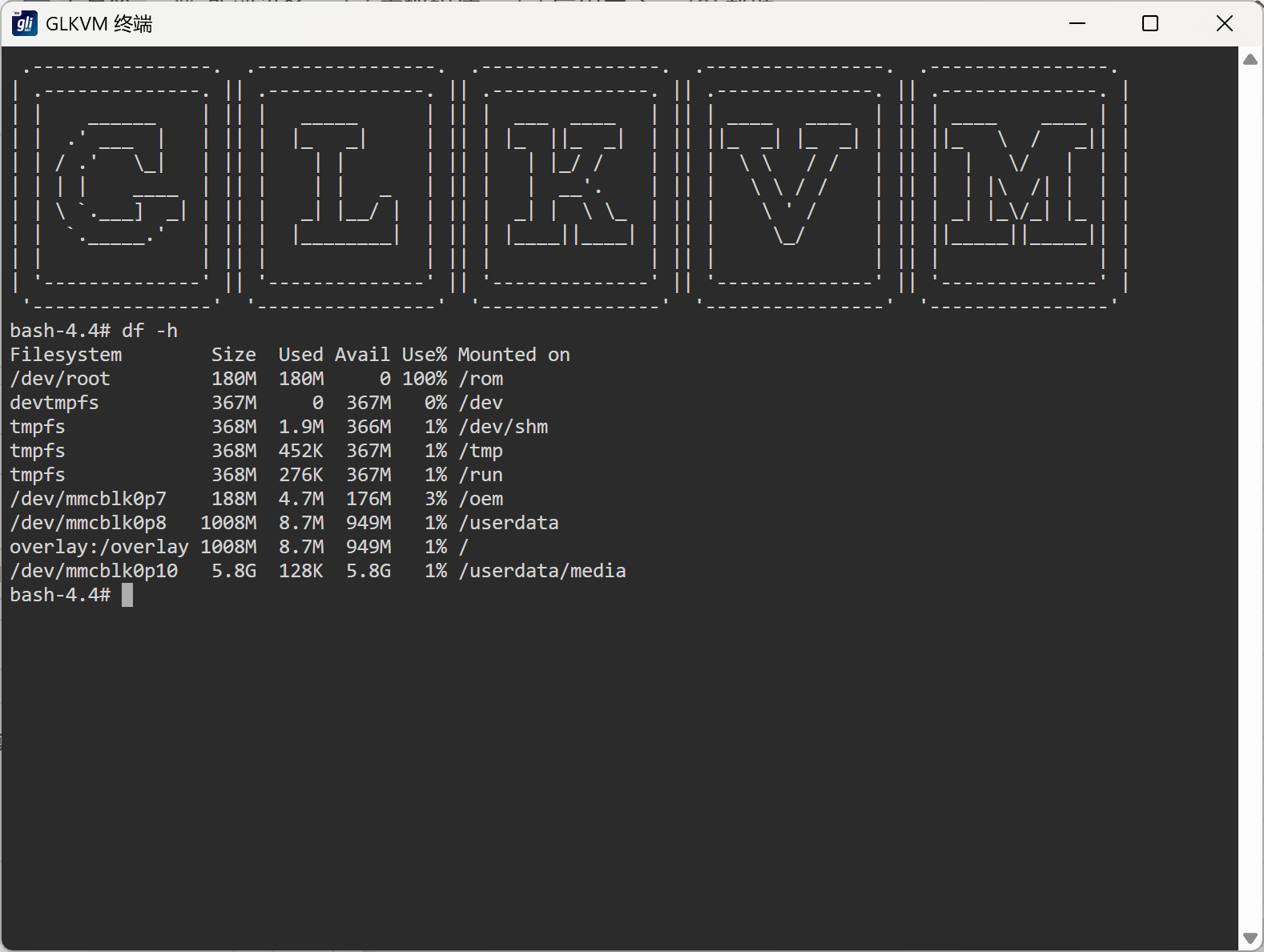The image size is (1264, 952).
Task: Close the GLKVM terminal window
Action: click(1224, 23)
